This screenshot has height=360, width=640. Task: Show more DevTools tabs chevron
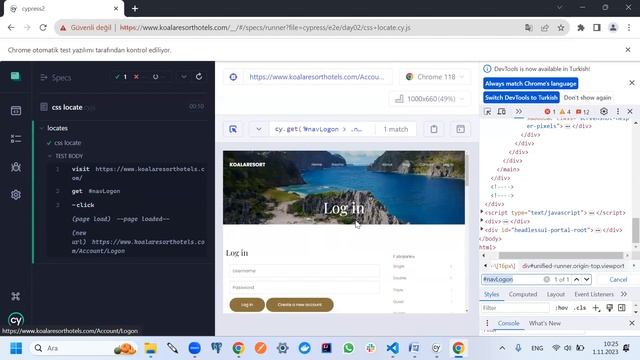(518, 111)
